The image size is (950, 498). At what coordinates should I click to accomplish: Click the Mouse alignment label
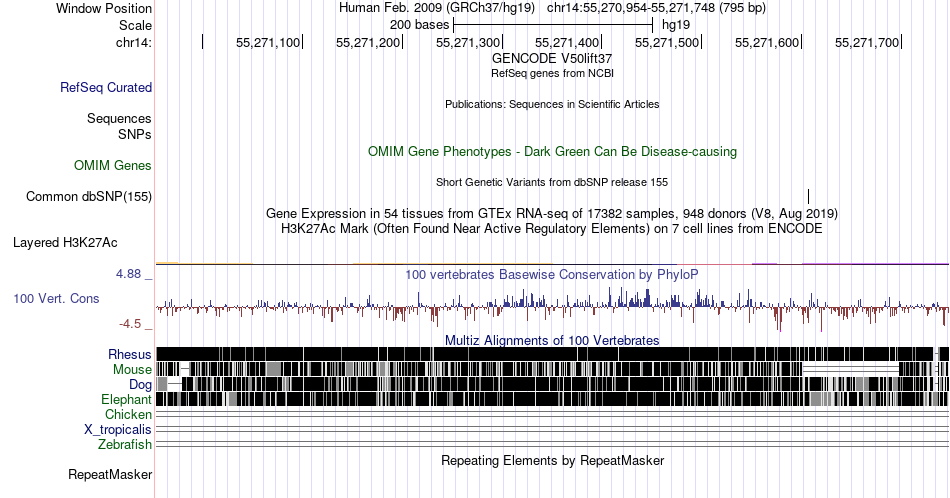132,370
